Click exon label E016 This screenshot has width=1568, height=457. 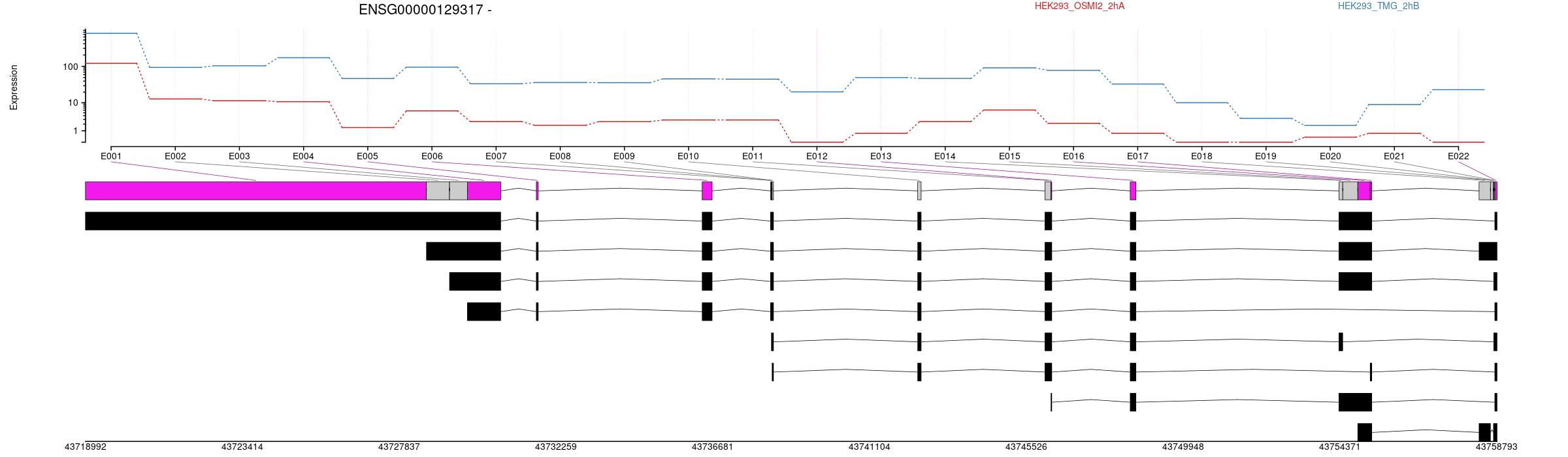click(x=1073, y=157)
